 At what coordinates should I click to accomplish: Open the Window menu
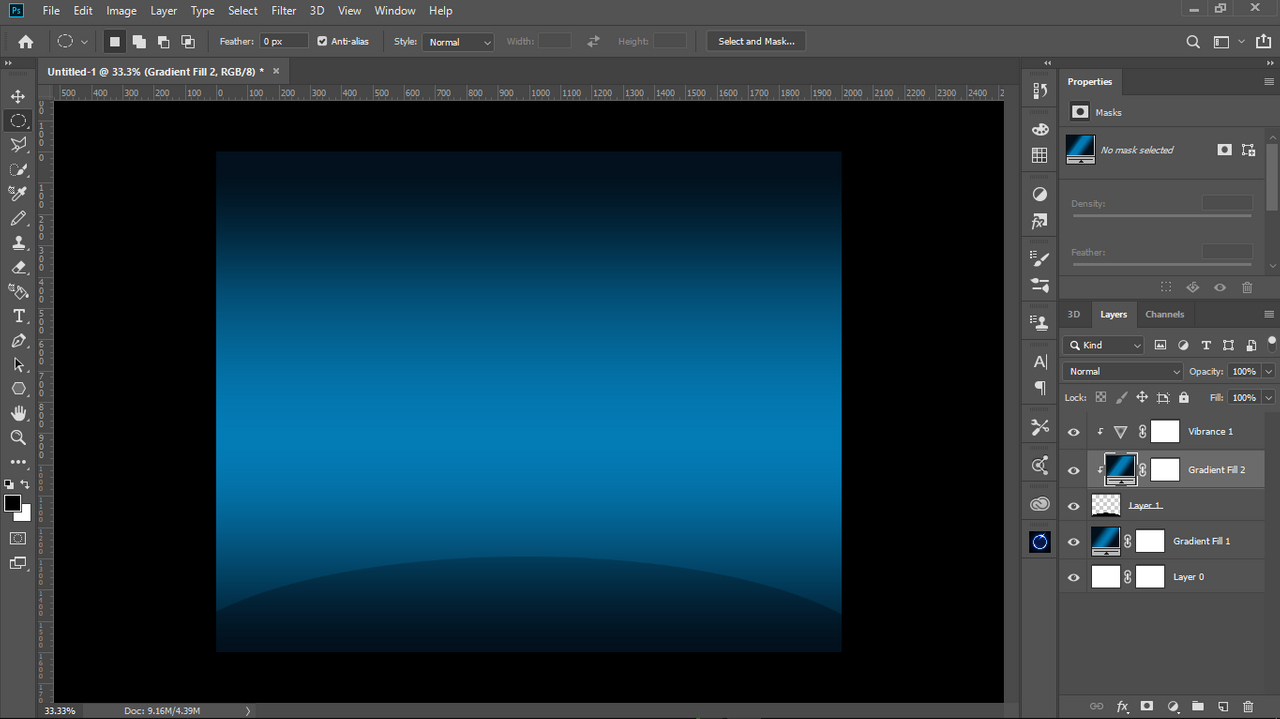pos(395,11)
